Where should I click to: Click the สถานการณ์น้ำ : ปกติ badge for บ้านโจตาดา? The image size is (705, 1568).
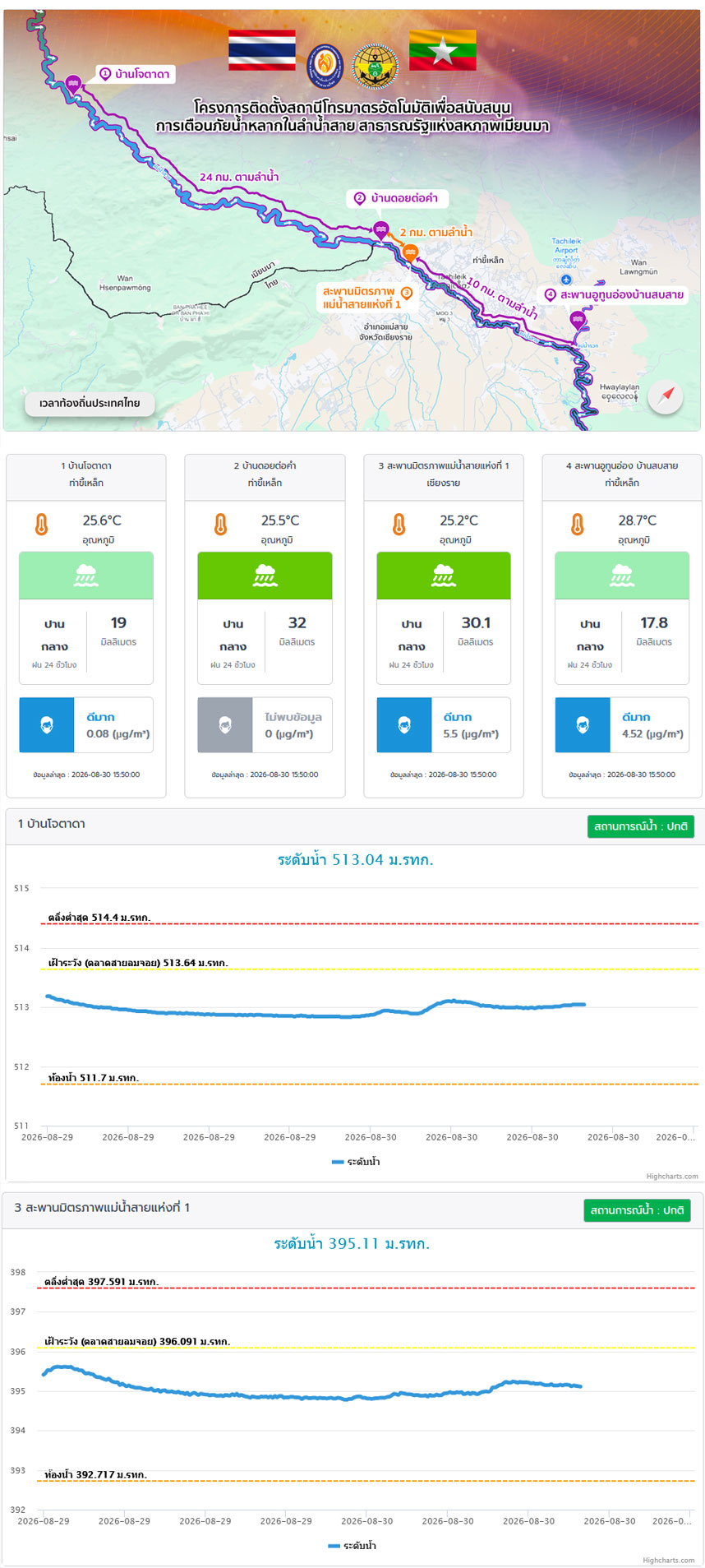[641, 826]
